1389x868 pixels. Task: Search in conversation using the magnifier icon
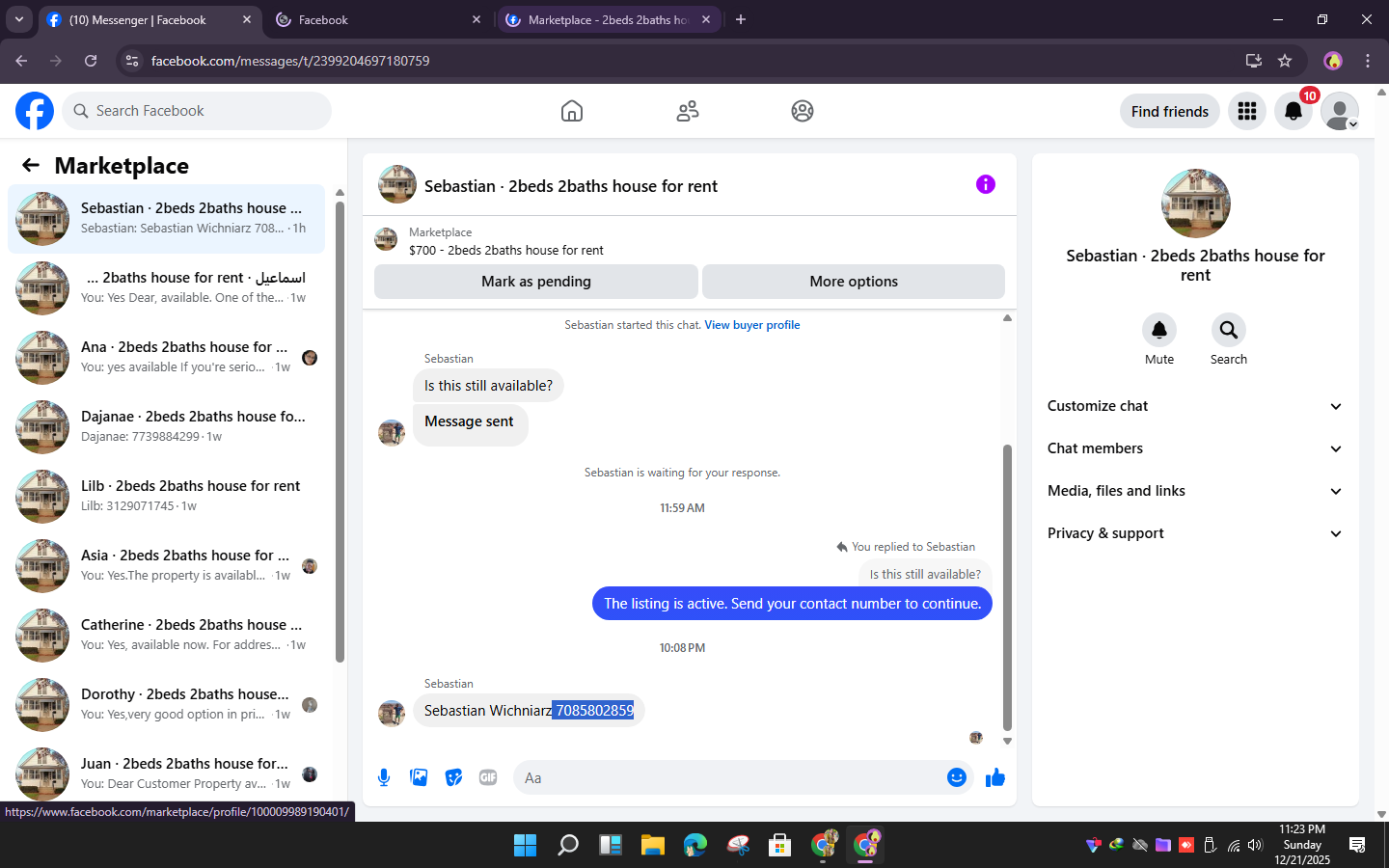click(1229, 330)
